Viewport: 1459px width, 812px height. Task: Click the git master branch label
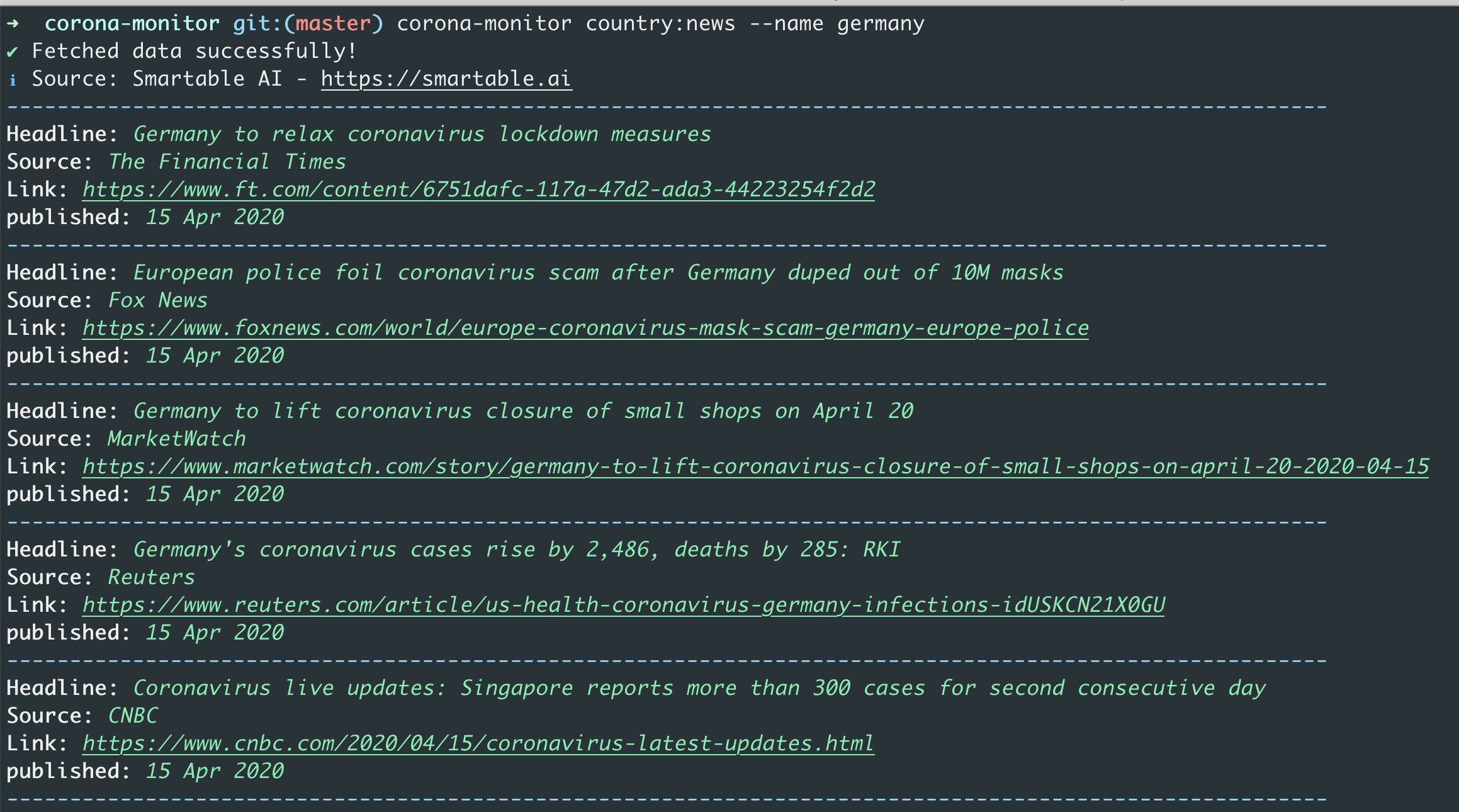[308, 24]
